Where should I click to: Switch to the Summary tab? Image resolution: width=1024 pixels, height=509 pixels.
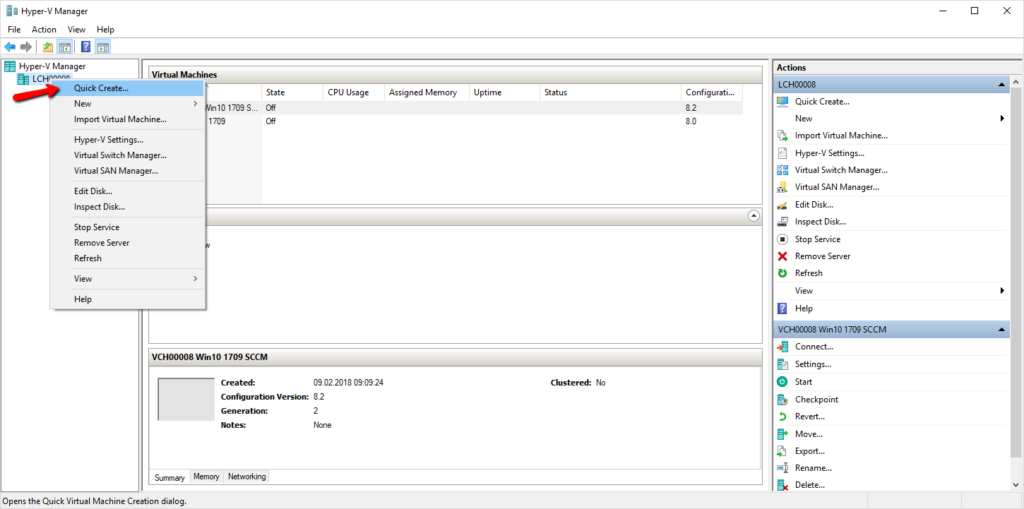170,478
